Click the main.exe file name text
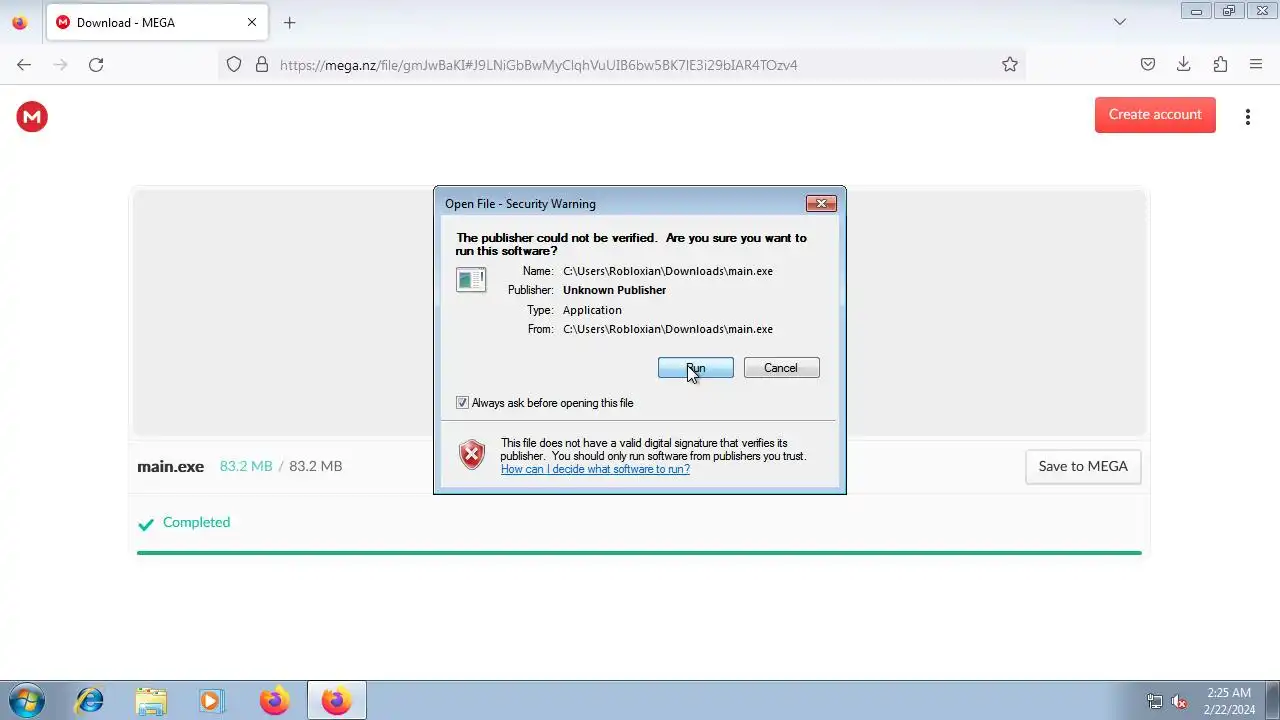 click(x=171, y=466)
